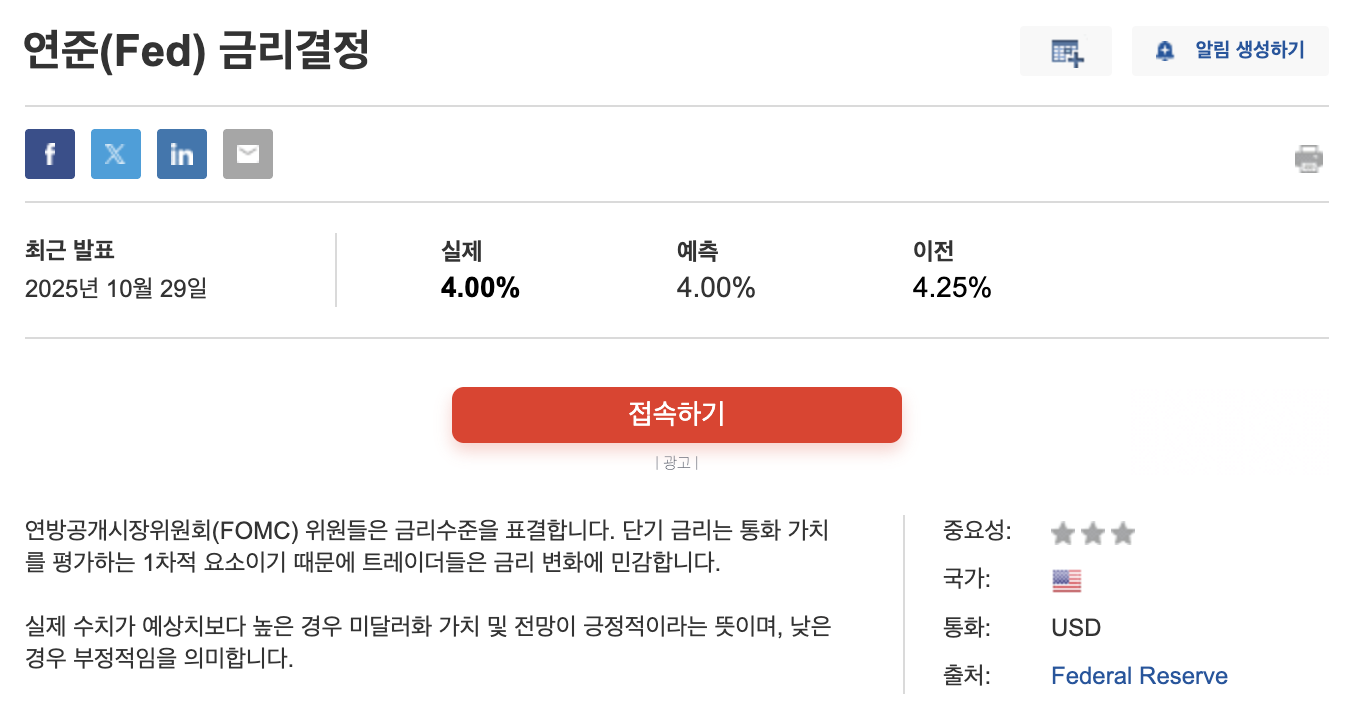
Task: Click the release date 2025년 10월 29일
Action: tap(116, 290)
